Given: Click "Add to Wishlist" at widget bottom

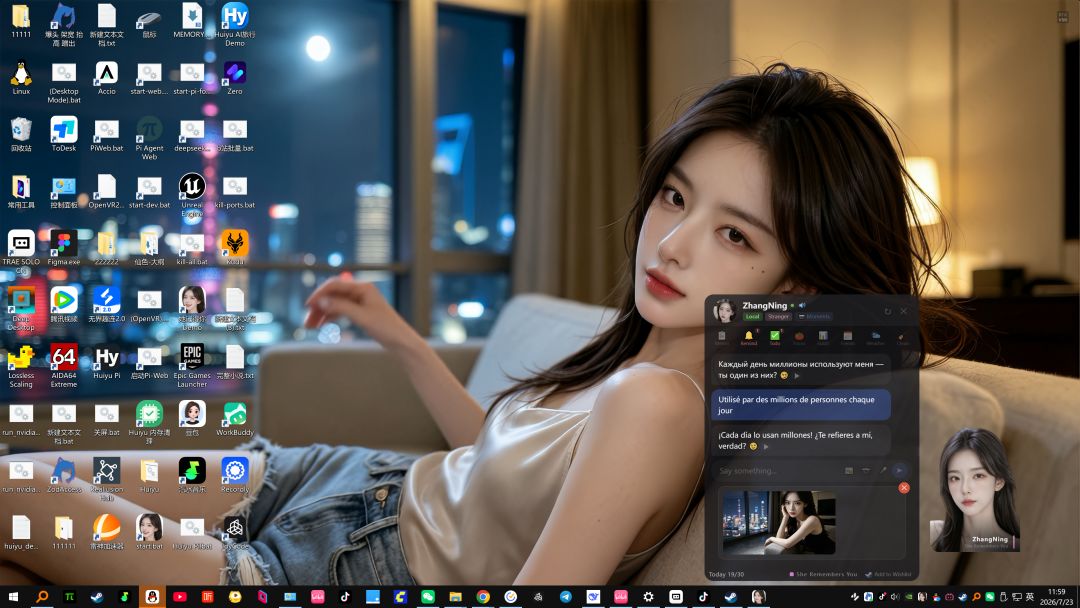Looking at the screenshot, I should click(889, 574).
